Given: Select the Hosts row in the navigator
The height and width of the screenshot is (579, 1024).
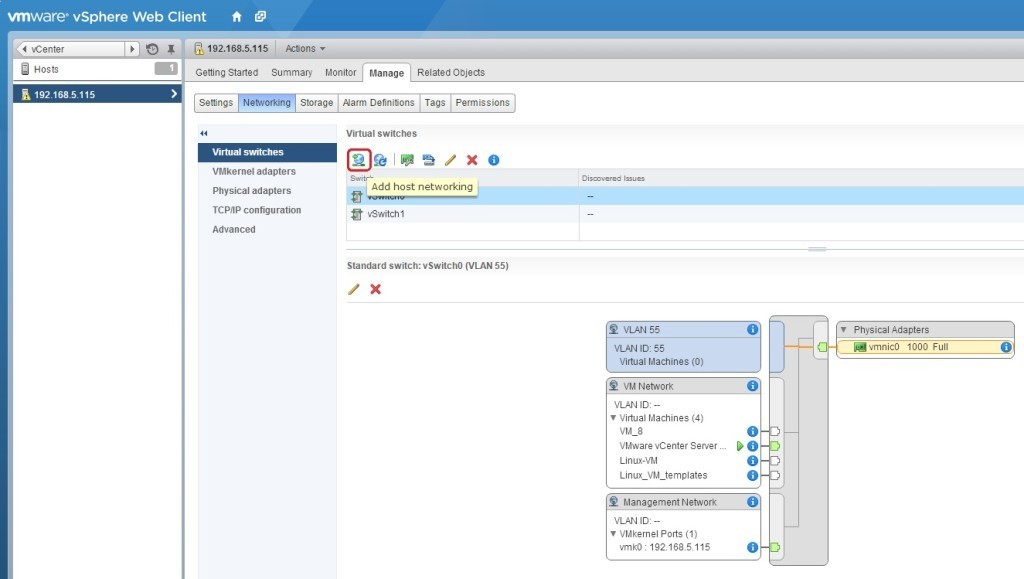Looking at the screenshot, I should 98,69.
